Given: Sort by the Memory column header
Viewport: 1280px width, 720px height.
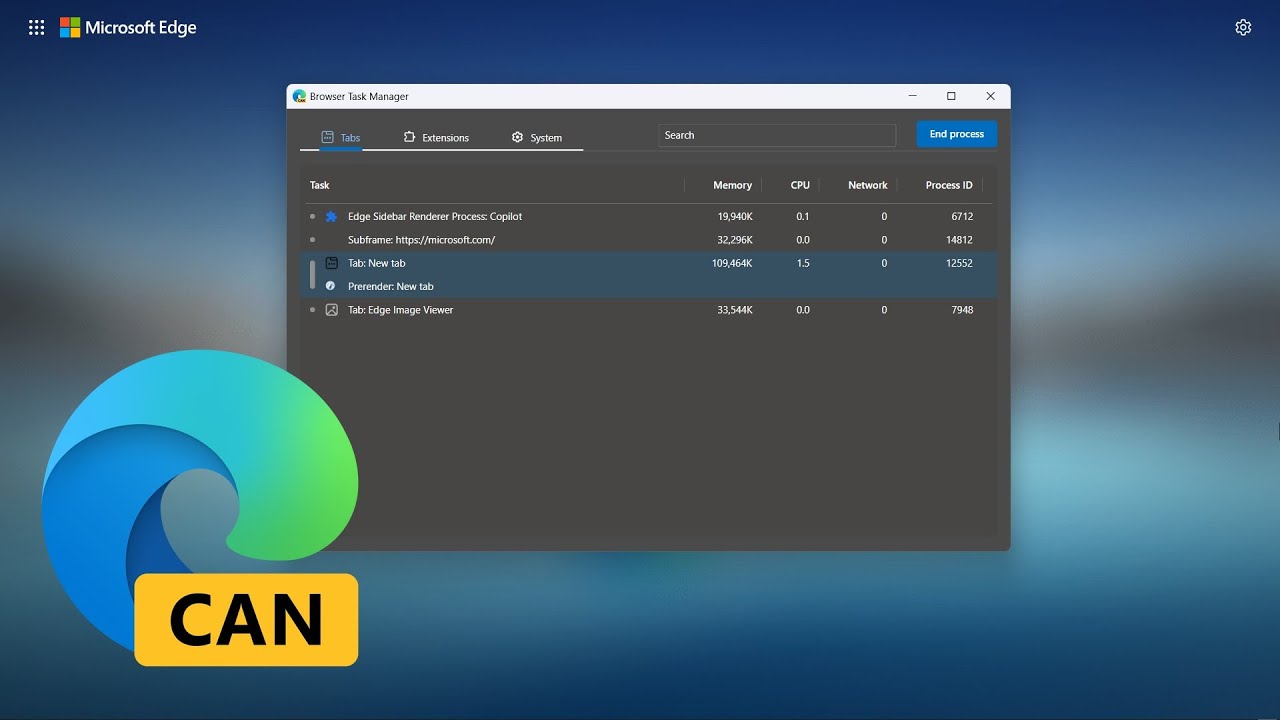Looking at the screenshot, I should (732, 185).
